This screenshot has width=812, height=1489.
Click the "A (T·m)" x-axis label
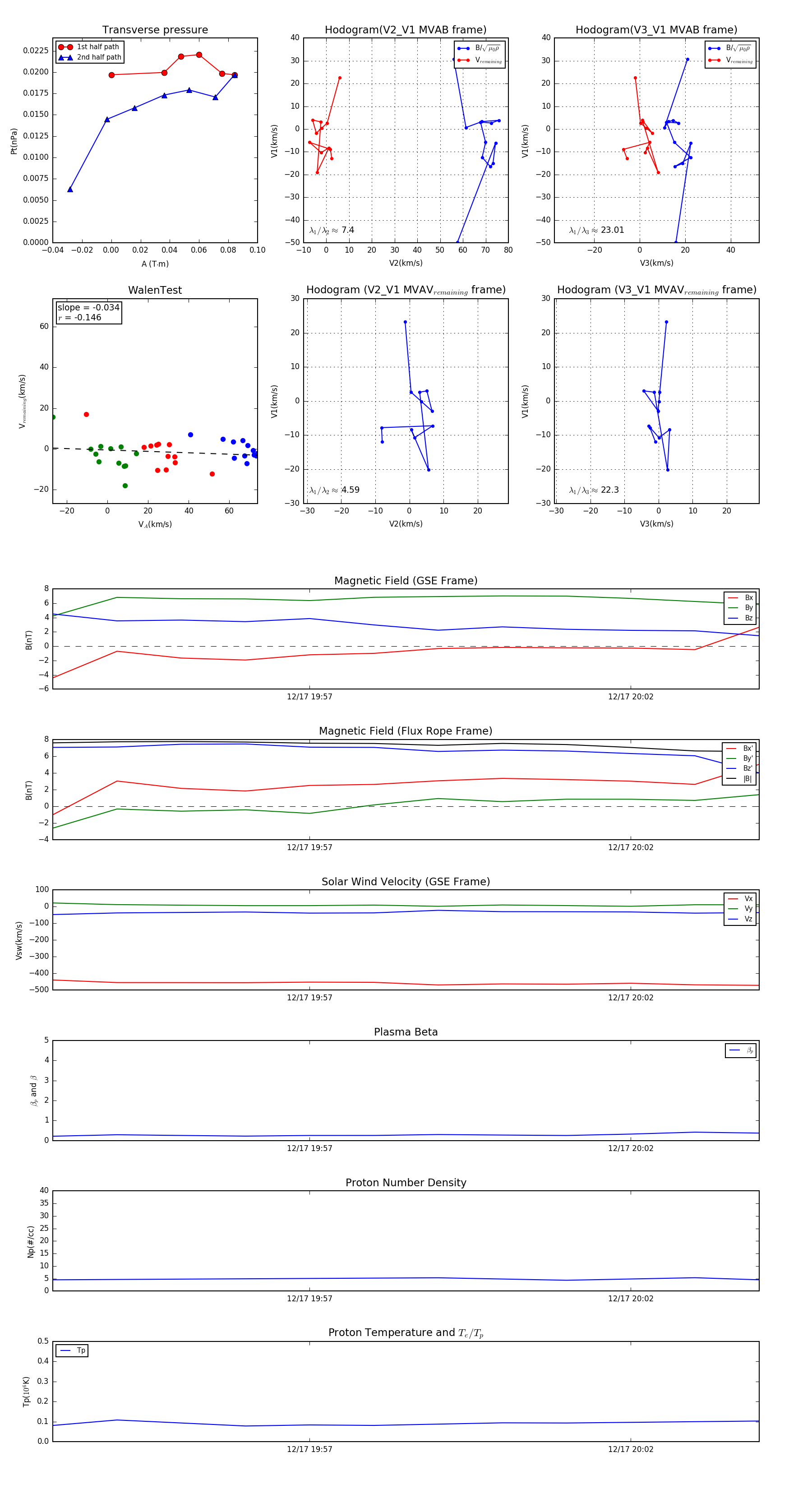click(155, 264)
